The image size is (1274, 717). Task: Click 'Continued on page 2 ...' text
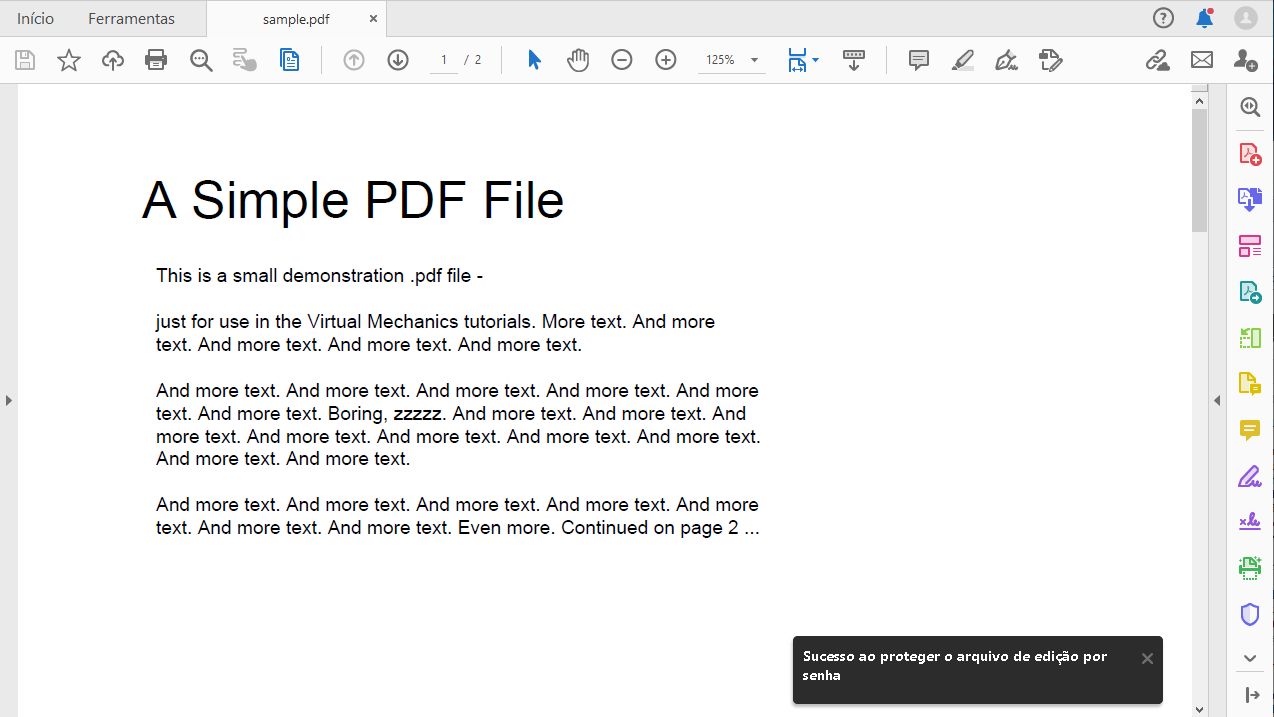660,528
